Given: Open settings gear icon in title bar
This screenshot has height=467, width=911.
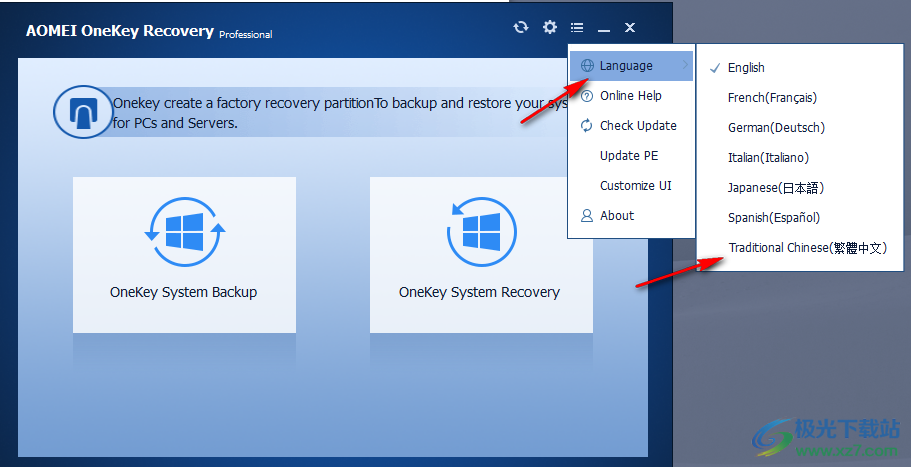Looking at the screenshot, I should tap(550, 27).
